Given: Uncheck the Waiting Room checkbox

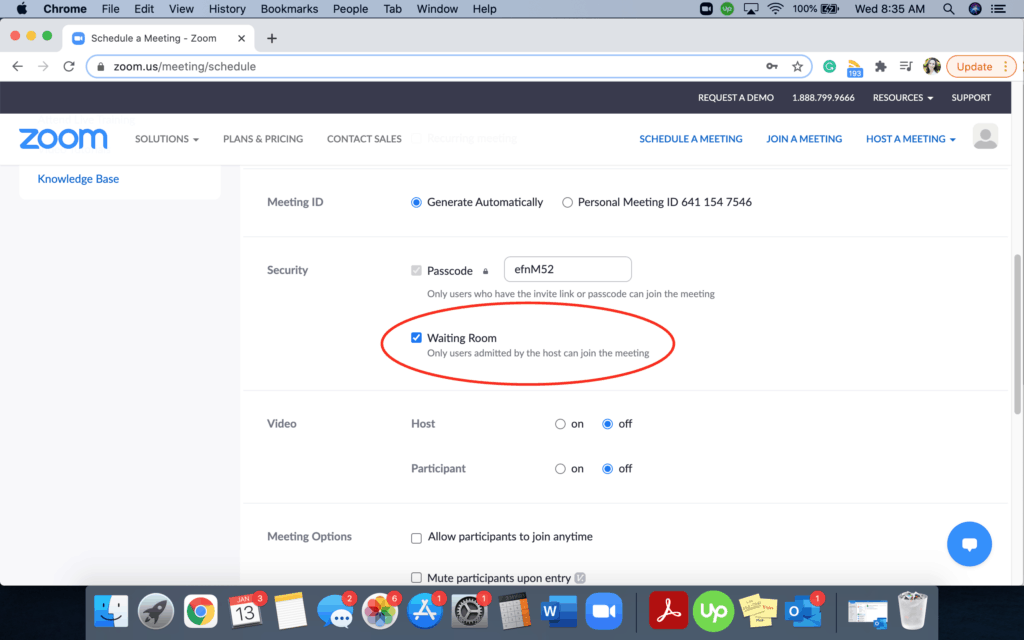Looking at the screenshot, I should click(x=416, y=338).
